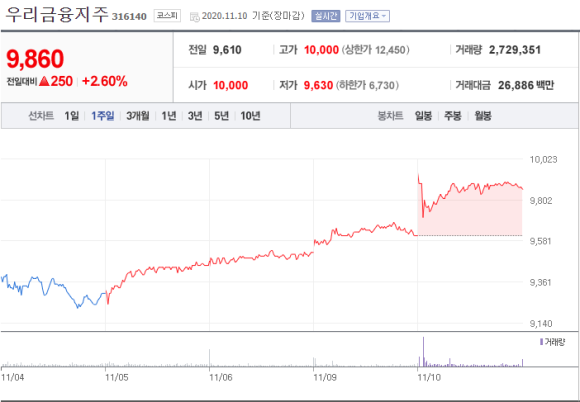The width and height of the screenshot is (580, 402).
Task: Select the 3년 line chart period
Action: [195, 116]
